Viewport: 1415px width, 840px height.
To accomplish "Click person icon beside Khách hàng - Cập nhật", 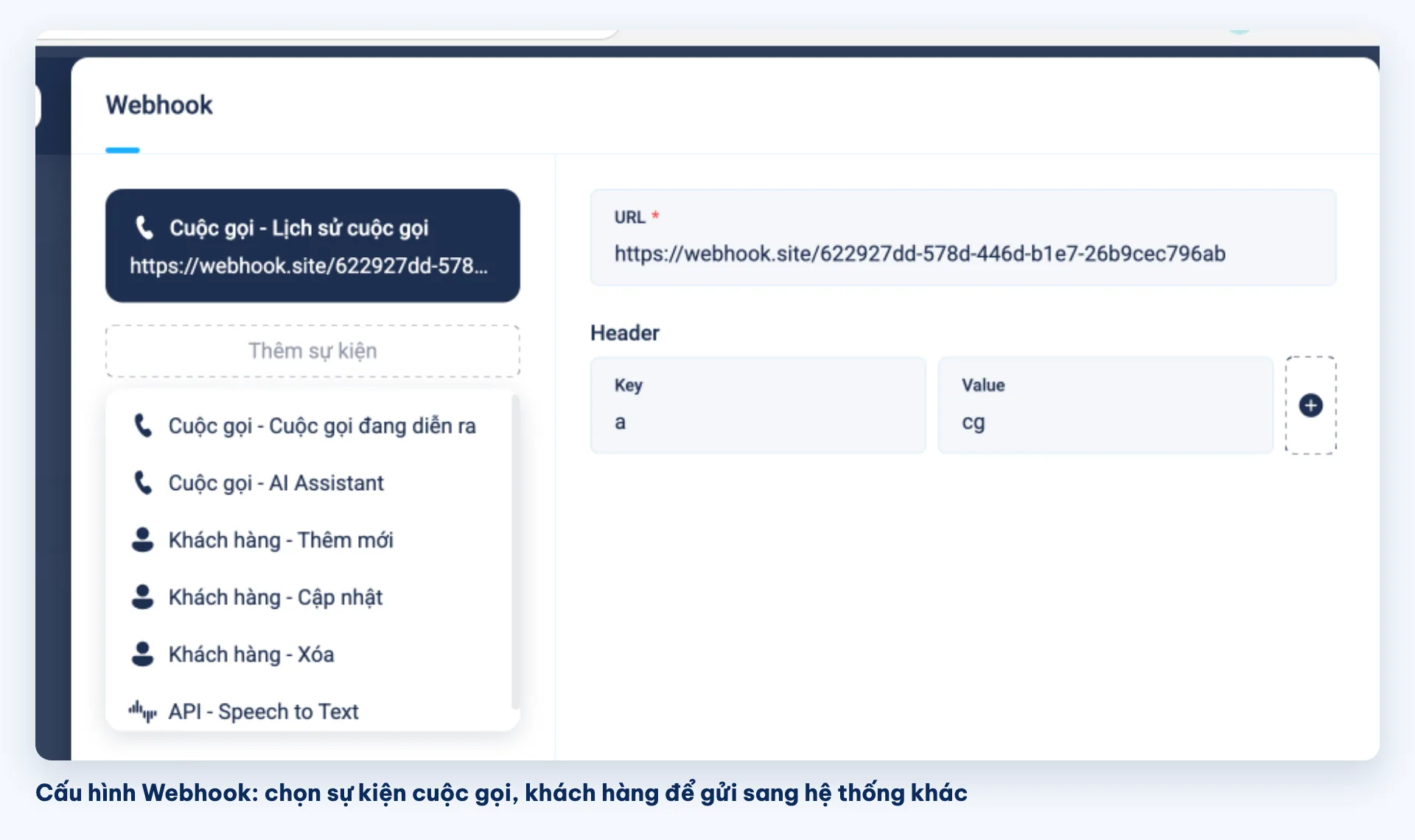I will pos(142,597).
